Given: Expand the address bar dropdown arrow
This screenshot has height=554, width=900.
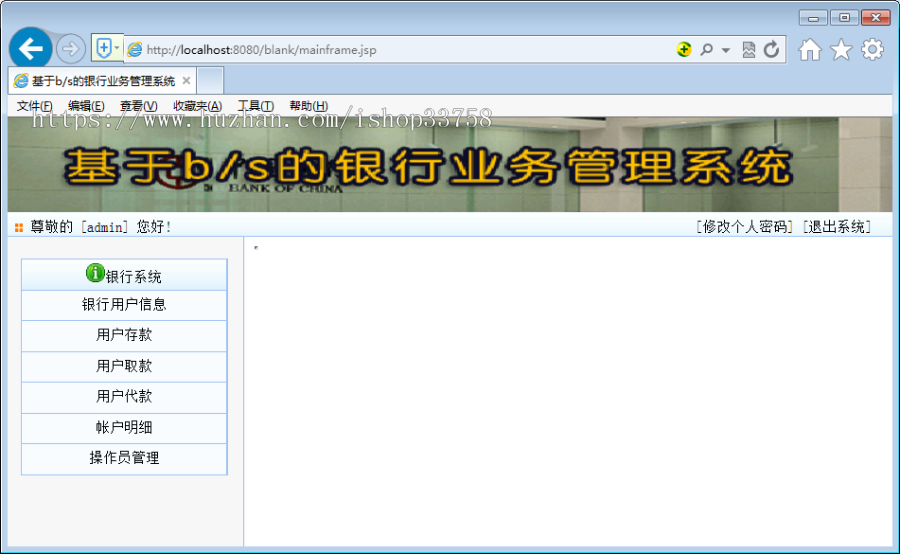Looking at the screenshot, I should tap(726, 50).
